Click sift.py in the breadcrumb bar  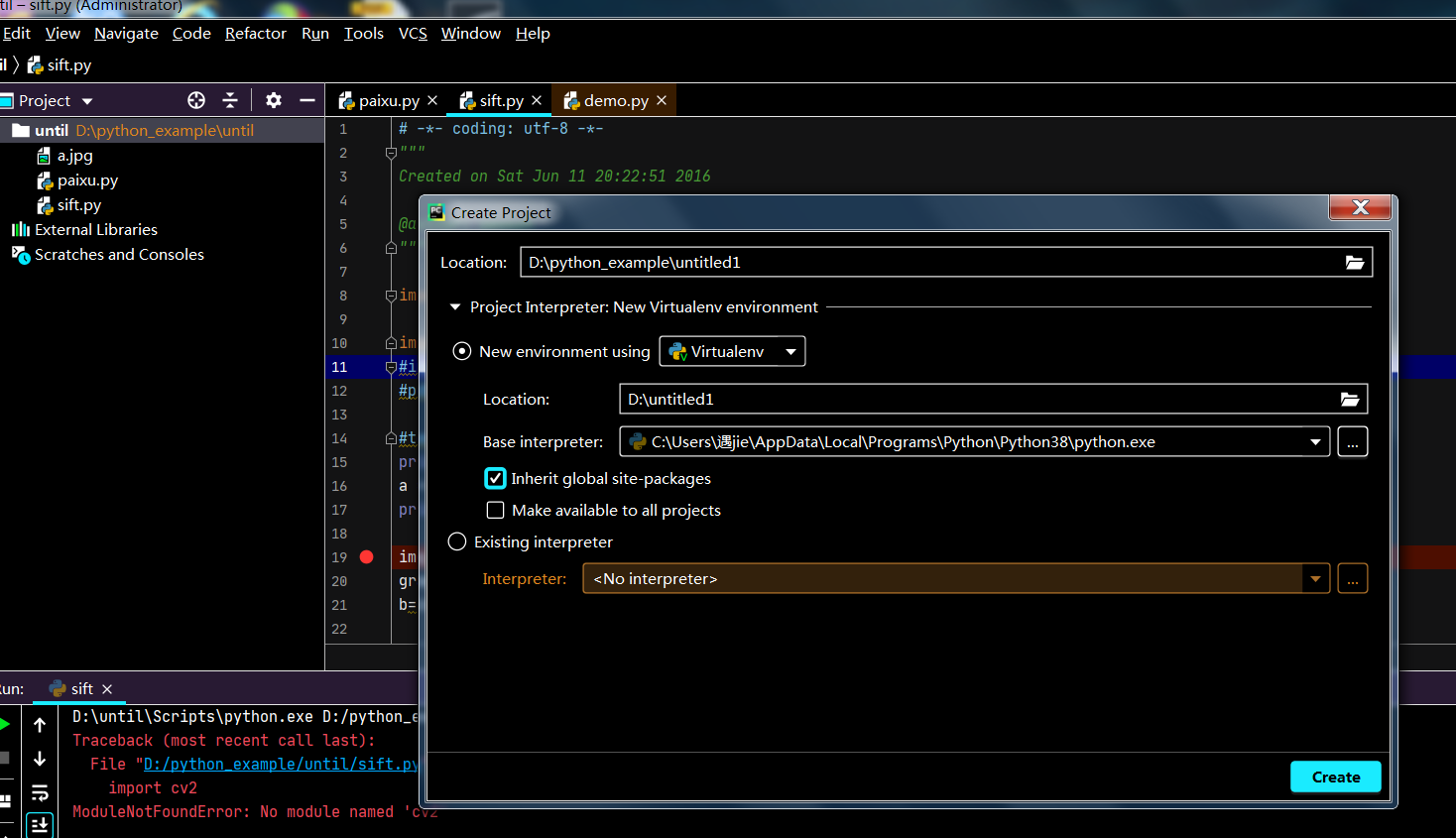(60, 65)
